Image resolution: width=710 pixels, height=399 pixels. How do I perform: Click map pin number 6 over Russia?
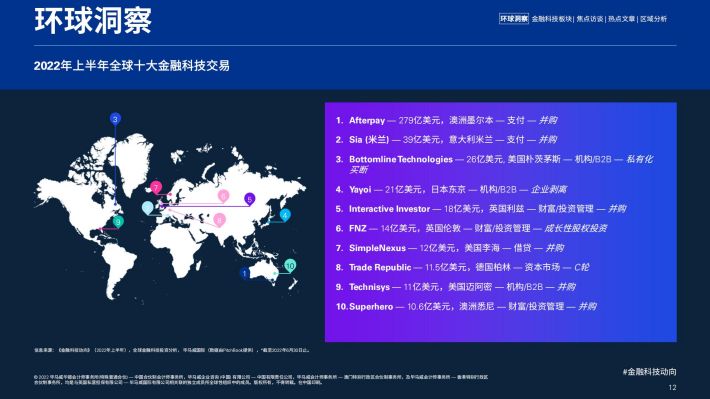pyautogui.click(x=223, y=196)
